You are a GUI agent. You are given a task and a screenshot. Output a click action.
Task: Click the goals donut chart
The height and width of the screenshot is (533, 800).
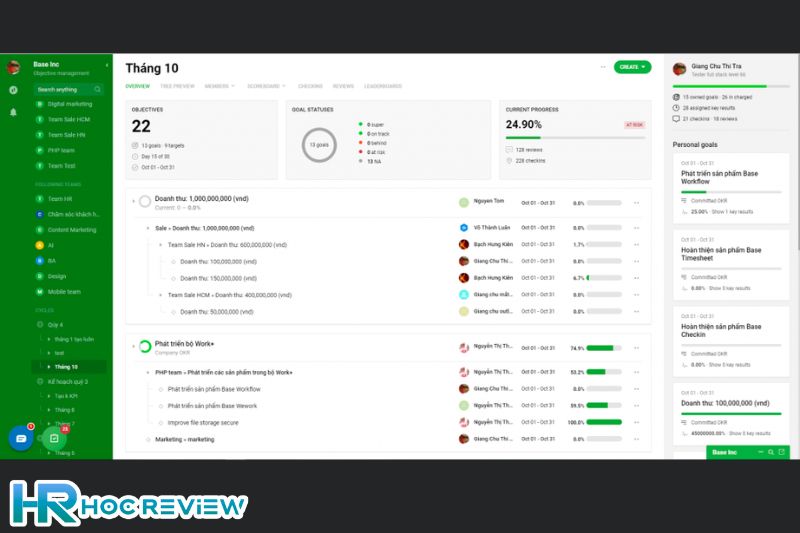click(319, 145)
